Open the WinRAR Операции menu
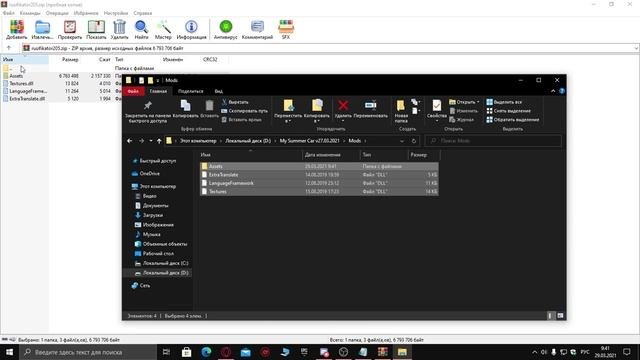The image size is (640, 360). coord(57,13)
